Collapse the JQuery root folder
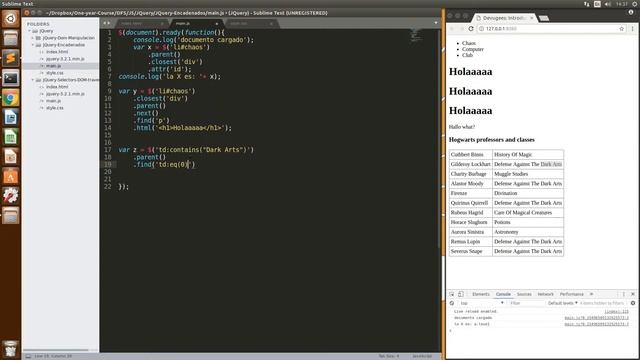The image size is (640, 360). click(30, 31)
